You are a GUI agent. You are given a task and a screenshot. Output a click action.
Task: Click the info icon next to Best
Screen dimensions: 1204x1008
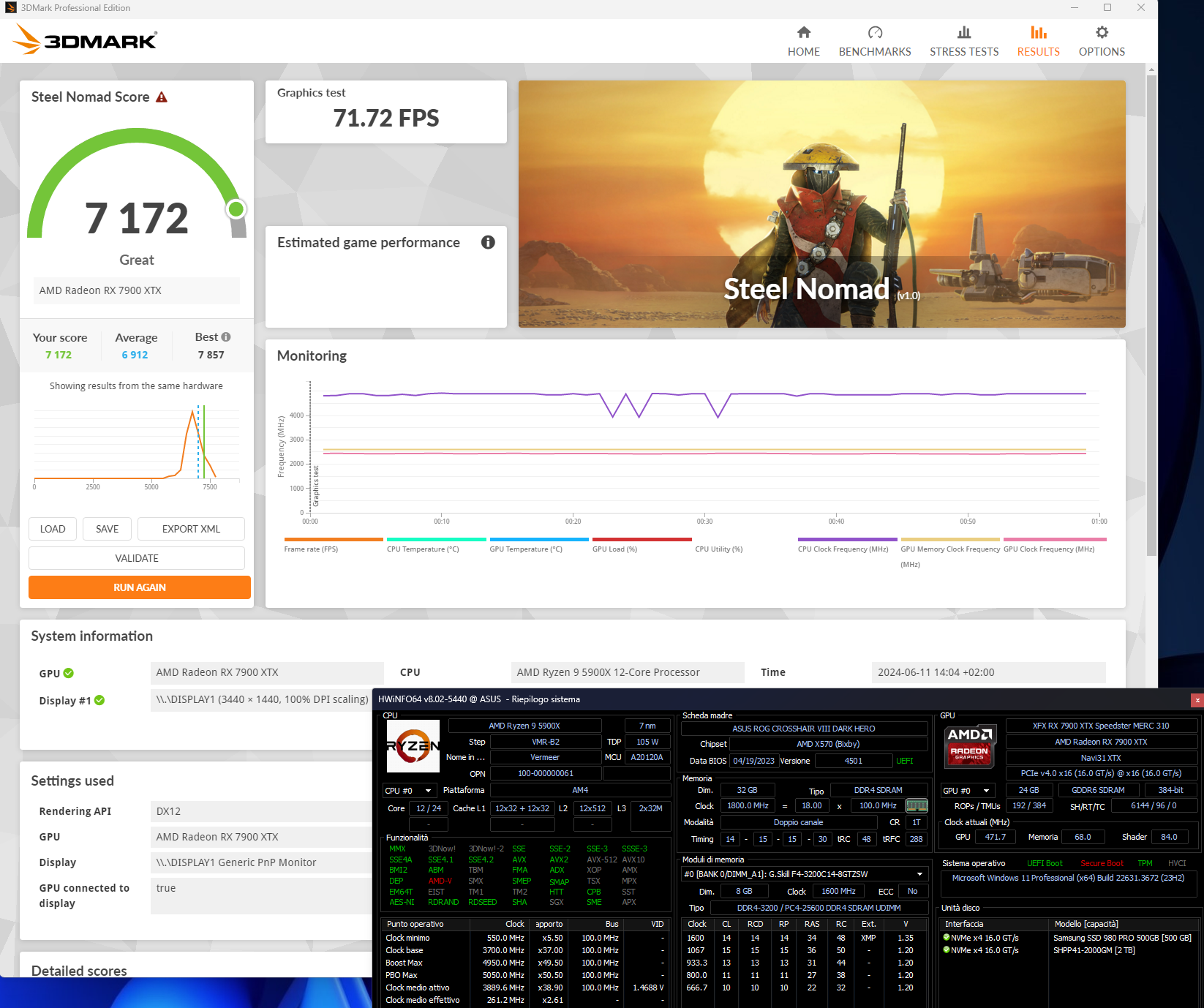[226, 337]
